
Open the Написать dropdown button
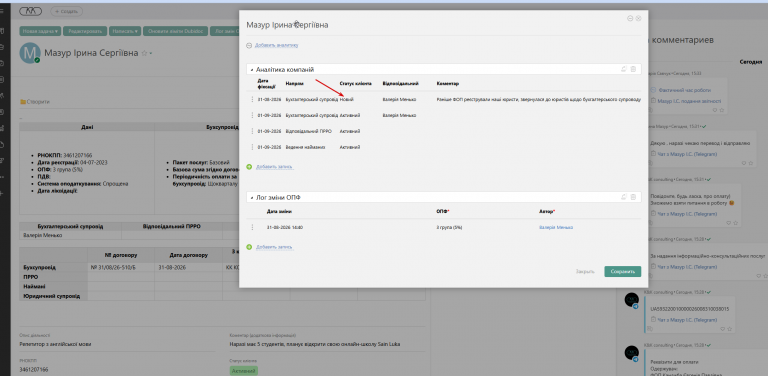(x=124, y=31)
